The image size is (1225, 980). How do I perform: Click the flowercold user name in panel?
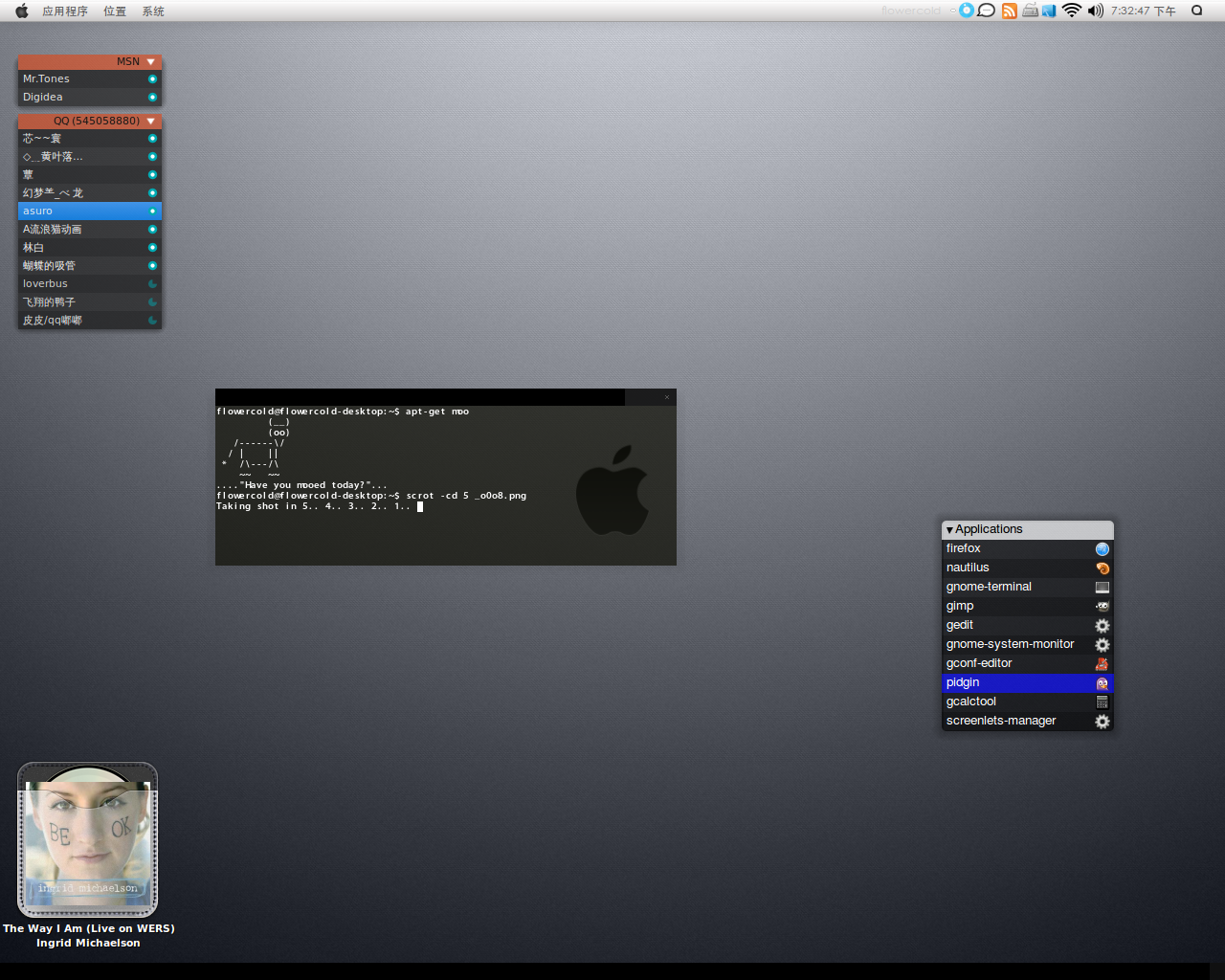911,11
